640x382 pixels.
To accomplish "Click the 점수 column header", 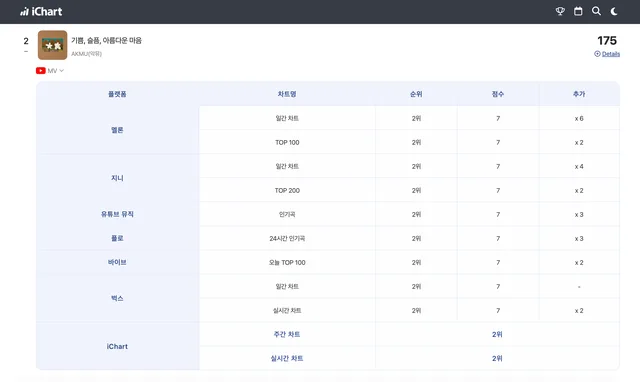I will pyautogui.click(x=498, y=94).
